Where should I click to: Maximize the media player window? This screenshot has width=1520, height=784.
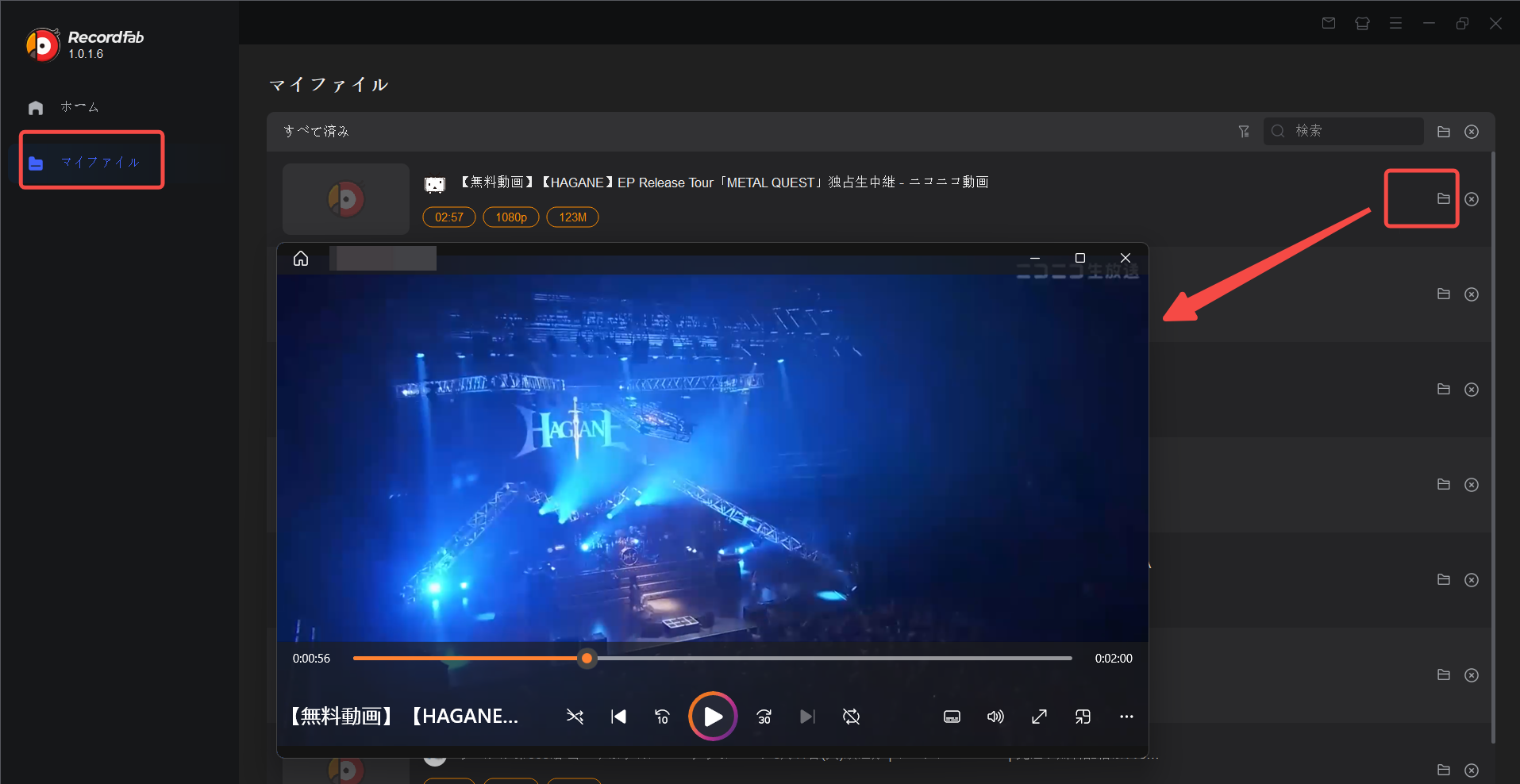(x=1080, y=258)
